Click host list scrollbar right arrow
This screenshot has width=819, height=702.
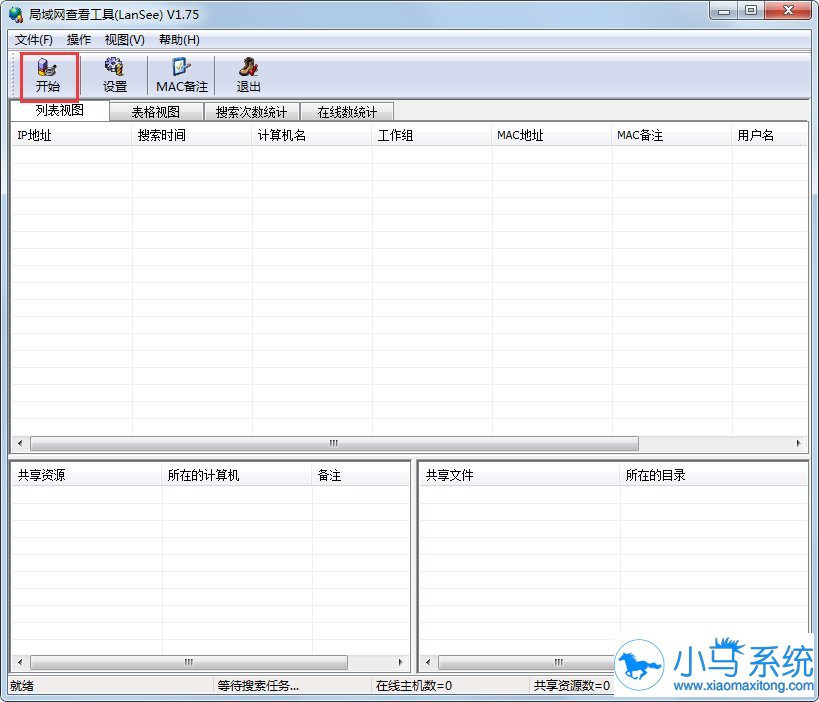[798, 443]
